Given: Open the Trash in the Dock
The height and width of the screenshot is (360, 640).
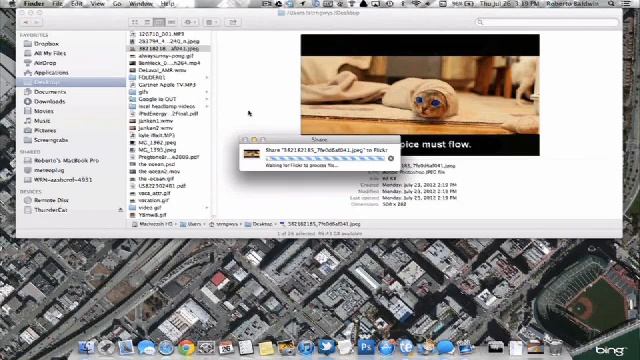Looking at the screenshot, I should pyautogui.click(x=555, y=347).
